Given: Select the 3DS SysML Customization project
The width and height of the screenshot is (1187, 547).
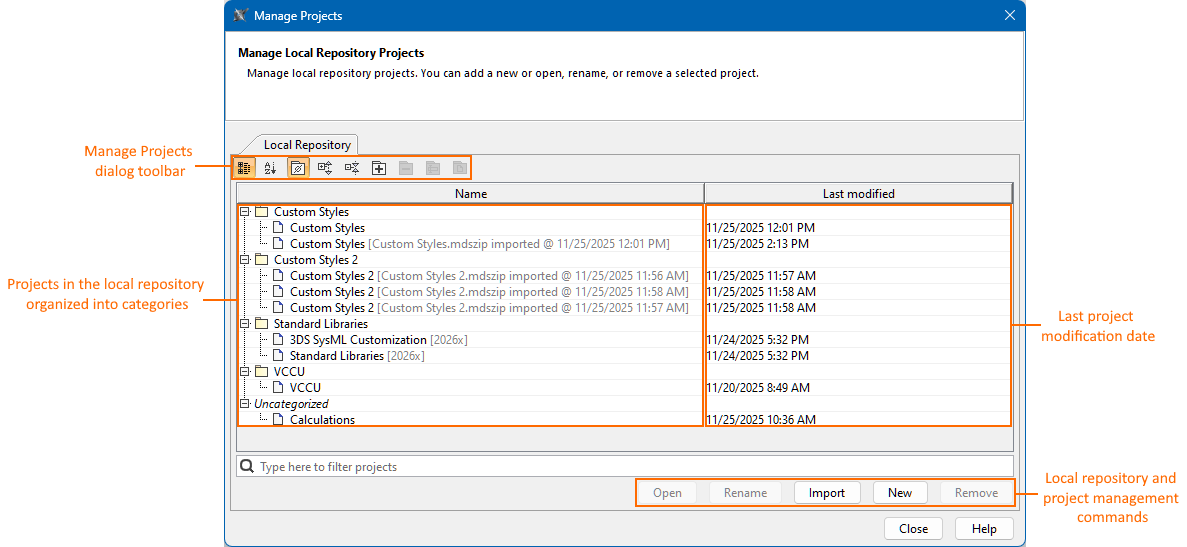Looking at the screenshot, I should 358,340.
